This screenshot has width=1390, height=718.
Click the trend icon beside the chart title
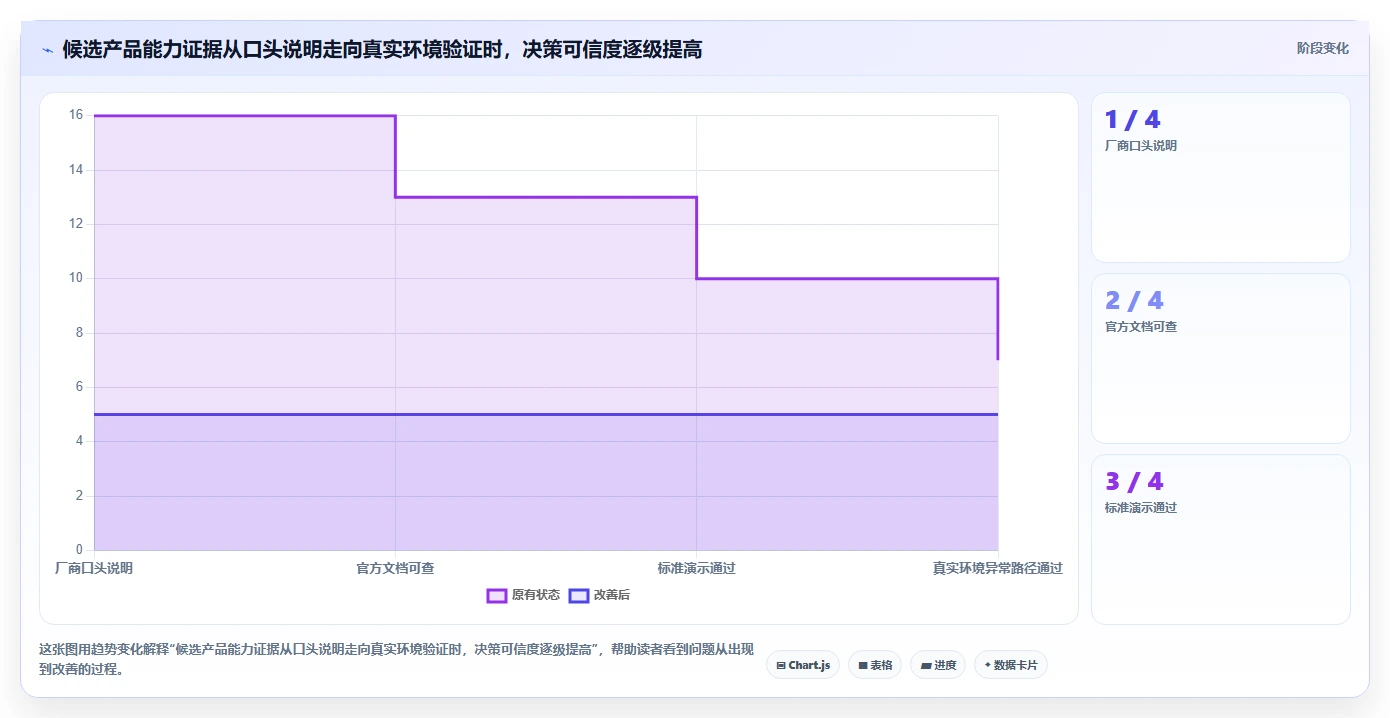[47, 49]
